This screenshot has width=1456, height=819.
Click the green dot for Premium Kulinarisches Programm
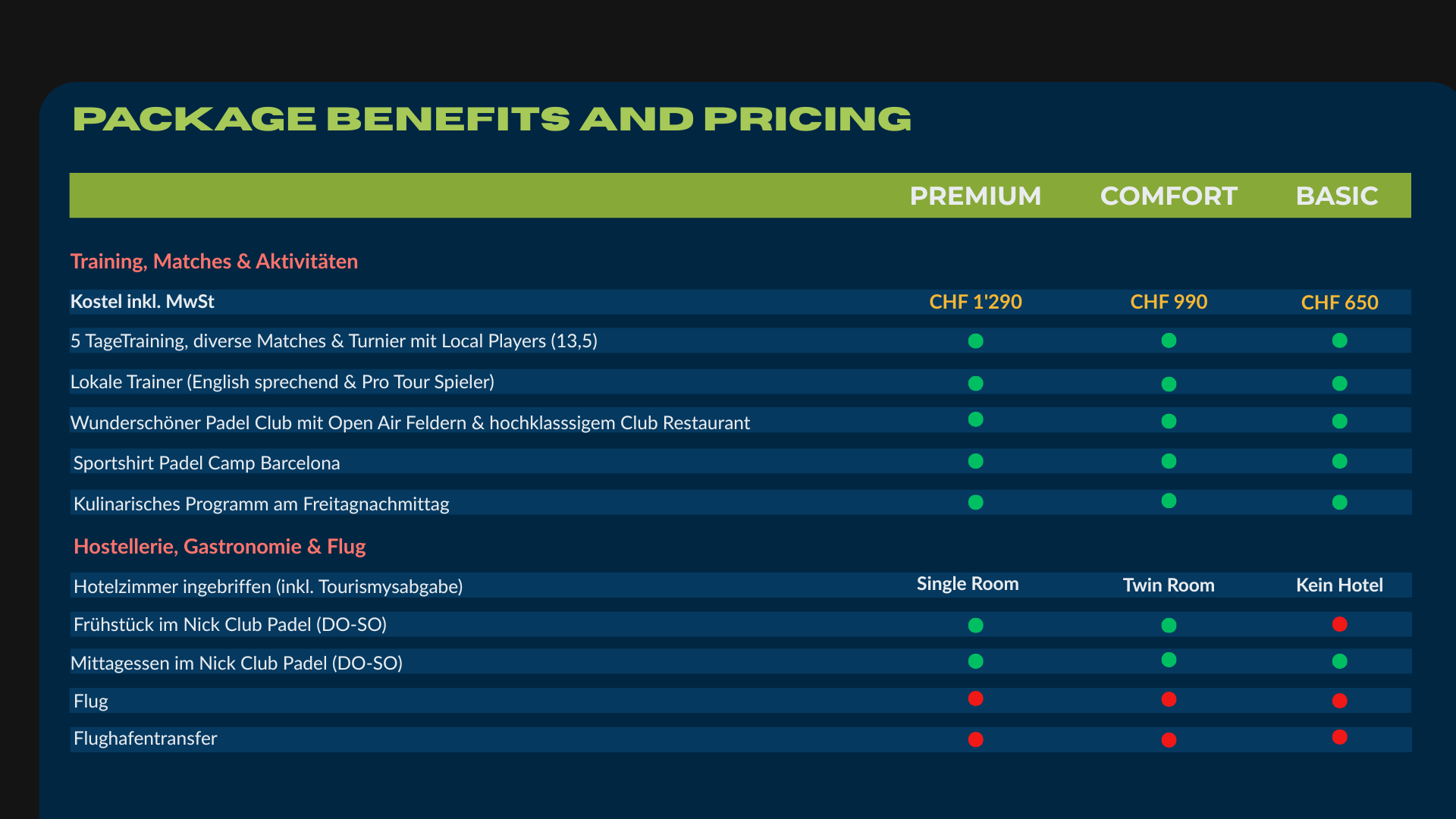(x=976, y=502)
